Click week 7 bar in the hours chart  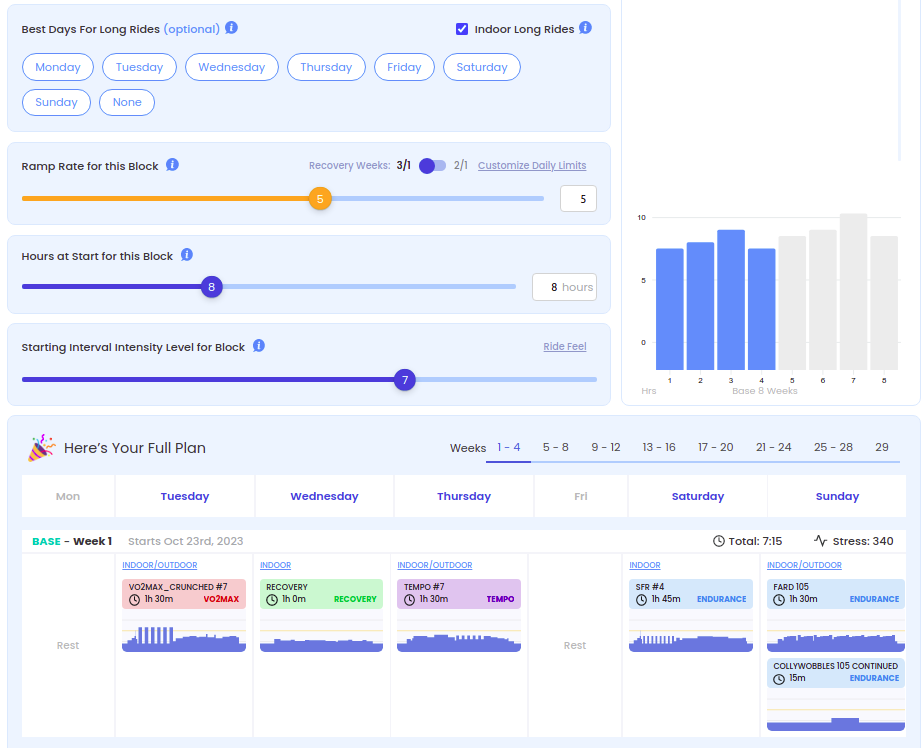click(x=853, y=291)
